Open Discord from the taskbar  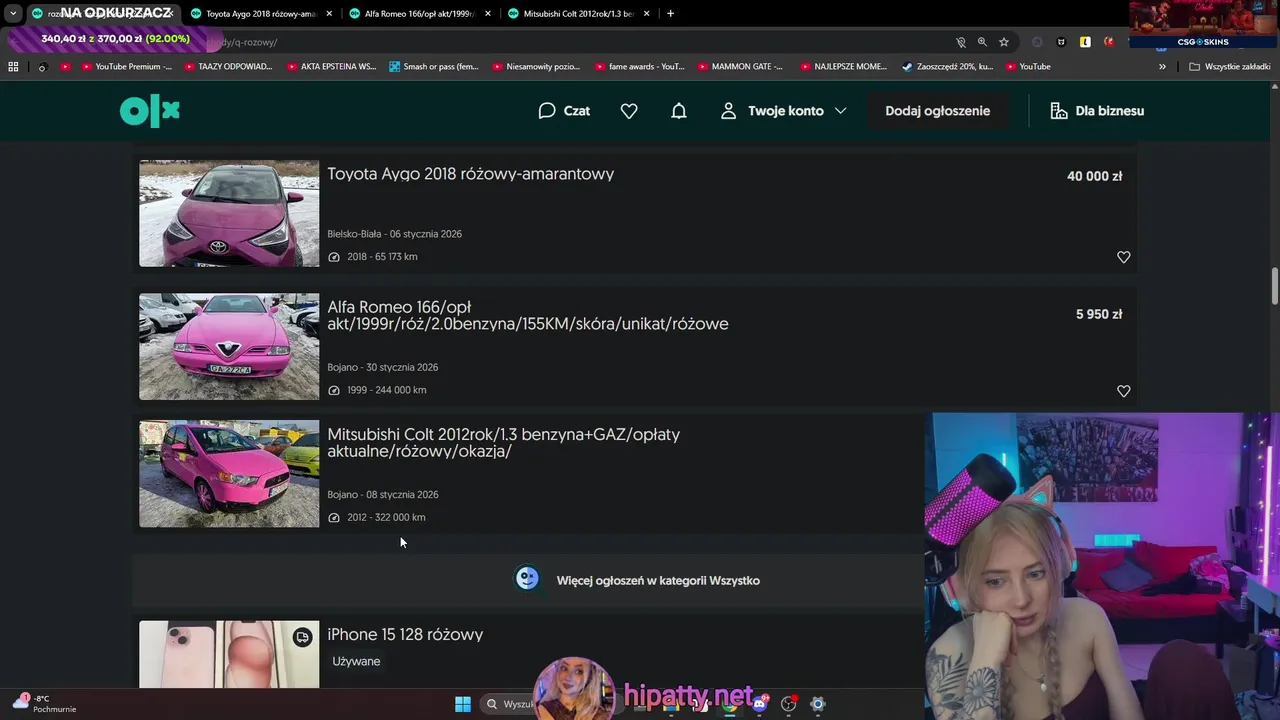point(759,704)
